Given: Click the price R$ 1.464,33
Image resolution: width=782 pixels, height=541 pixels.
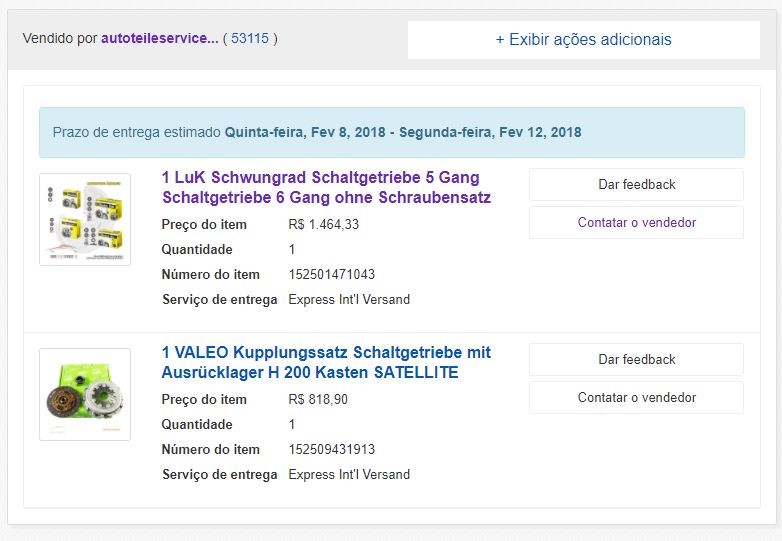Looking at the screenshot, I should pos(324,224).
